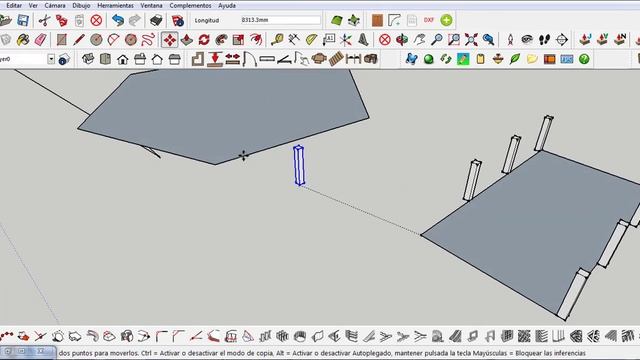The width and height of the screenshot is (640, 360).
Task: Select the Tape Measure tool
Action: tap(277, 40)
